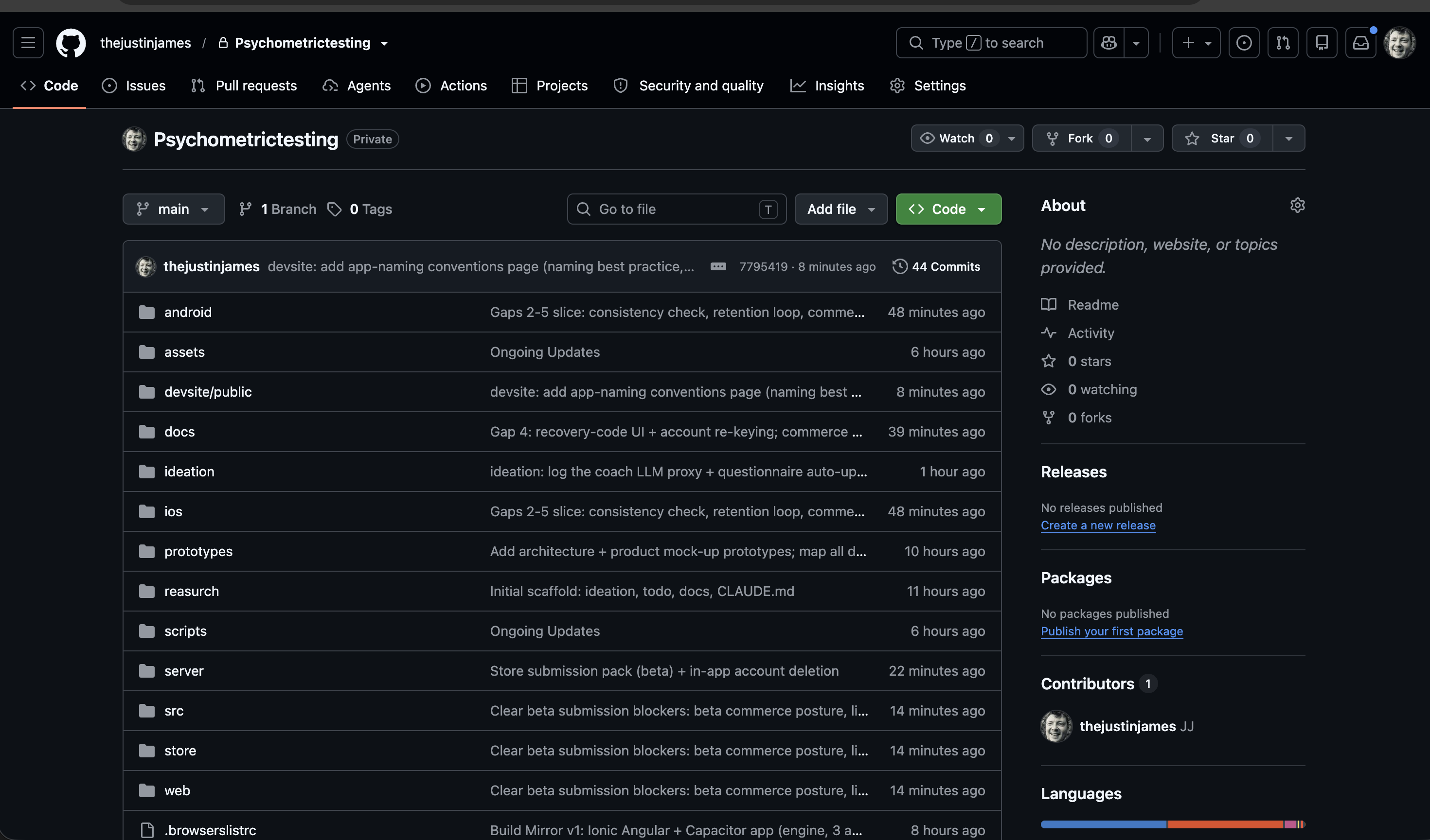
Task: Expand the commit message ellipsis button
Action: [x=718, y=266]
